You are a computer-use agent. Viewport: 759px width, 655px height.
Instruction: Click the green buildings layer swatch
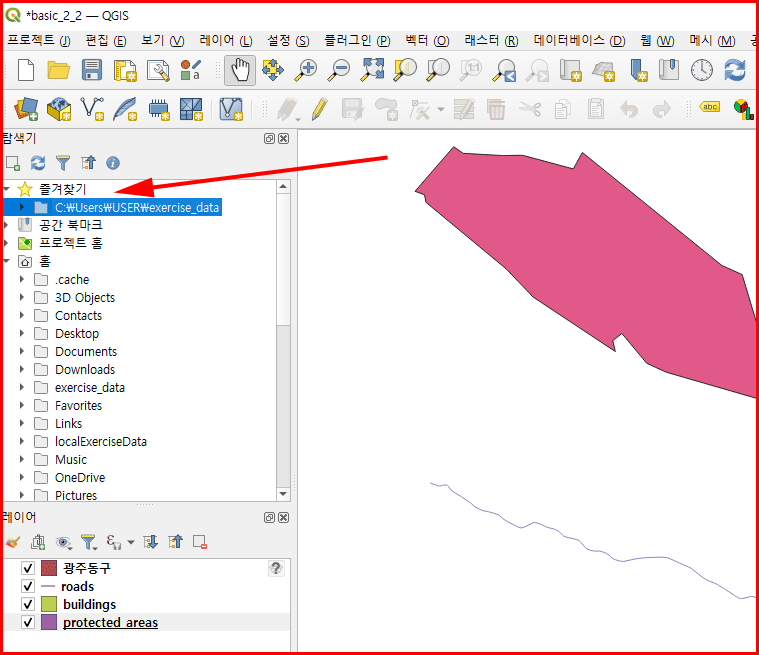pyautogui.click(x=49, y=604)
